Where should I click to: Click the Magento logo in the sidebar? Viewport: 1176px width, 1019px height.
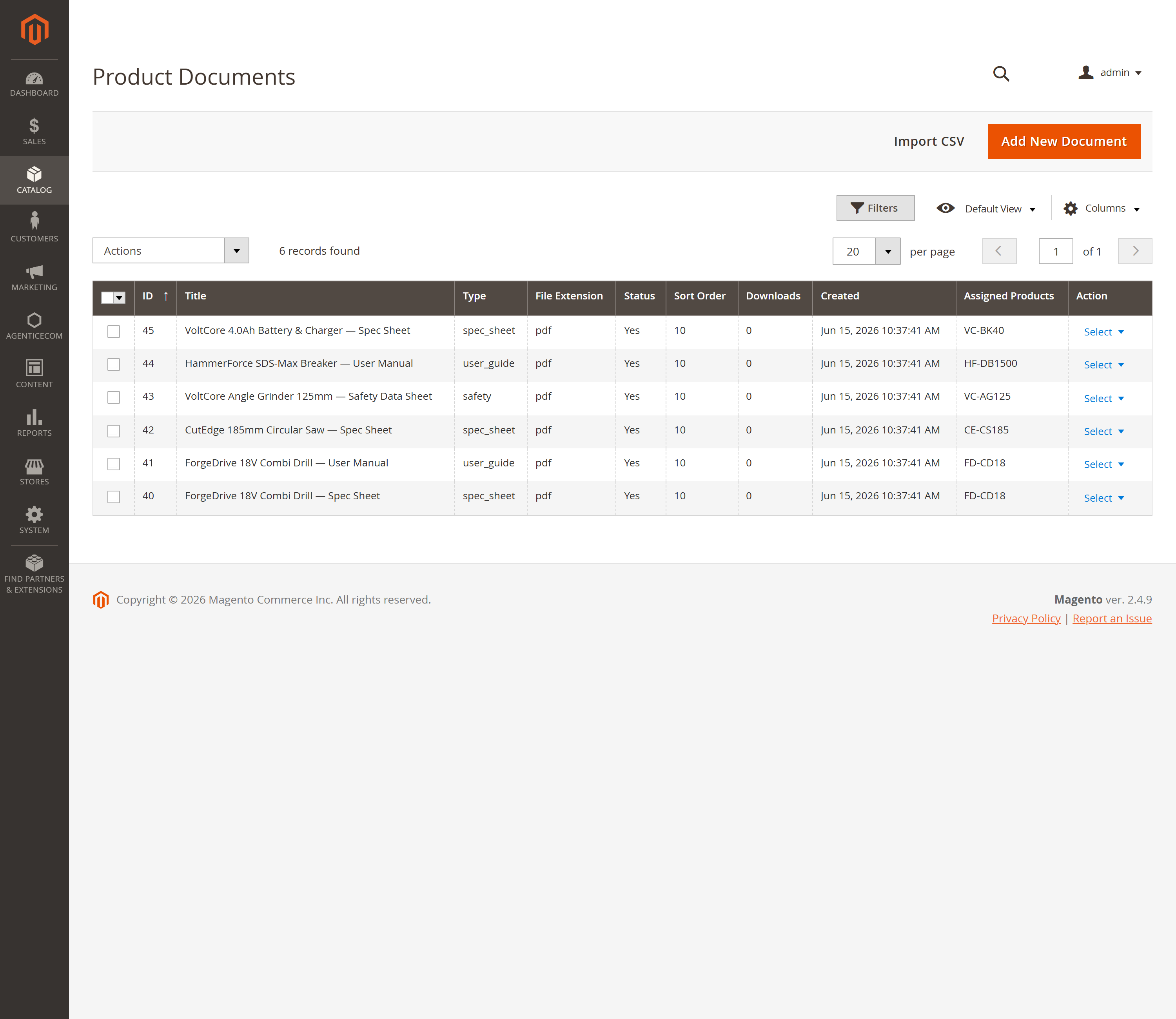(34, 29)
